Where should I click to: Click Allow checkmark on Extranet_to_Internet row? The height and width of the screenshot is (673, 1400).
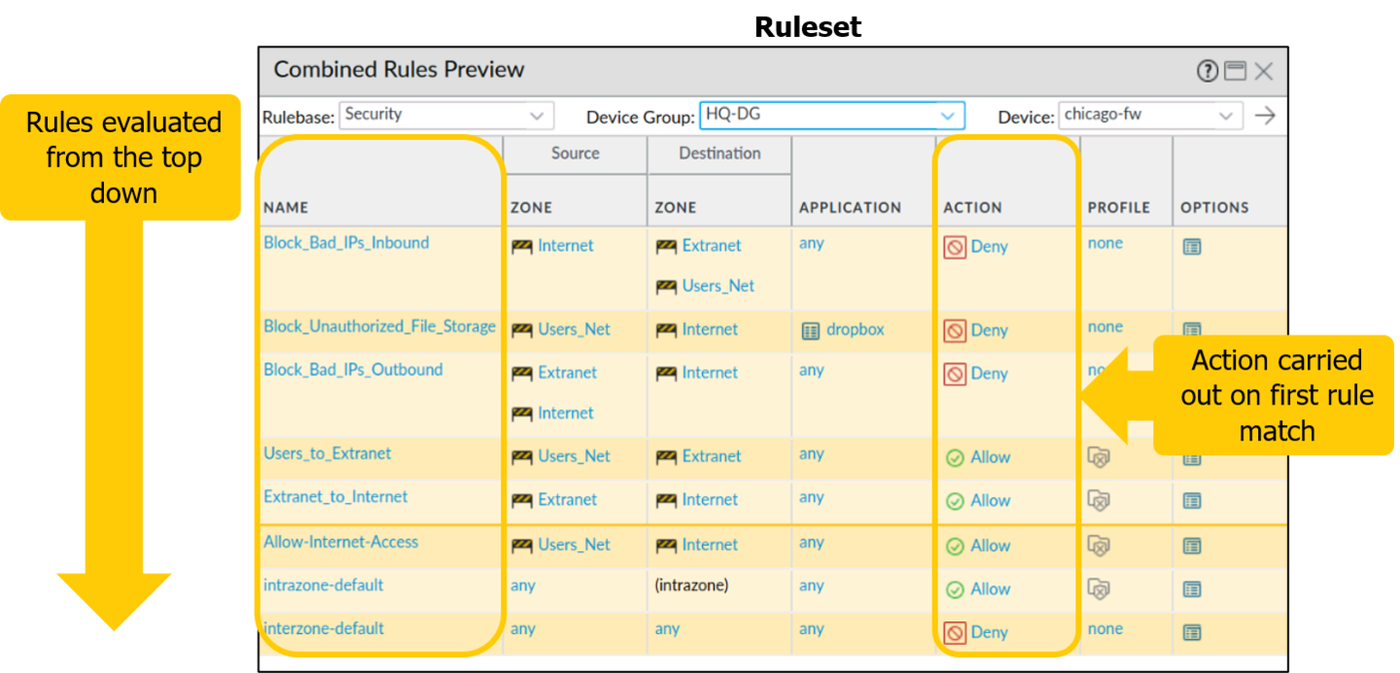click(955, 501)
